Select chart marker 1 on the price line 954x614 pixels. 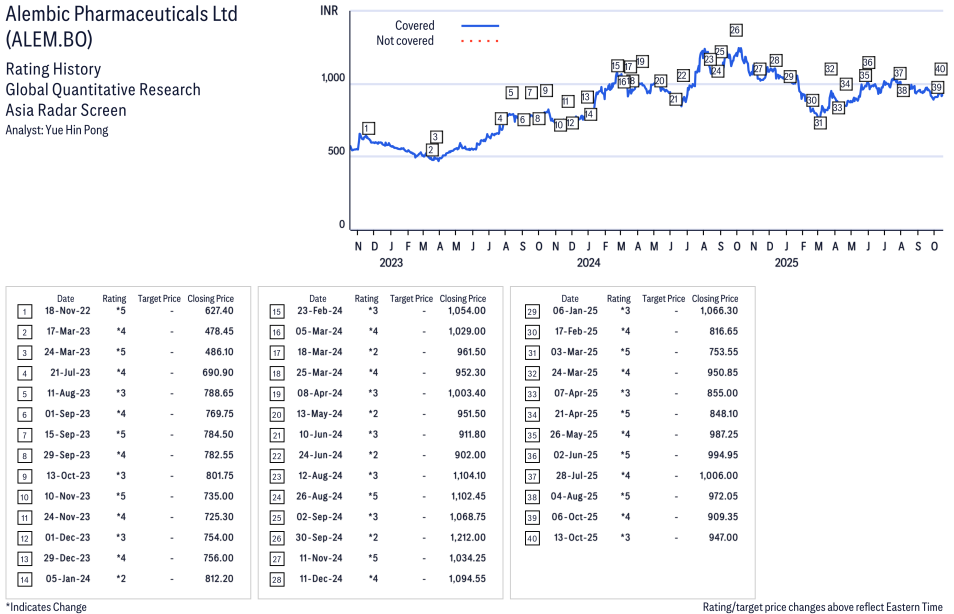[x=368, y=128]
